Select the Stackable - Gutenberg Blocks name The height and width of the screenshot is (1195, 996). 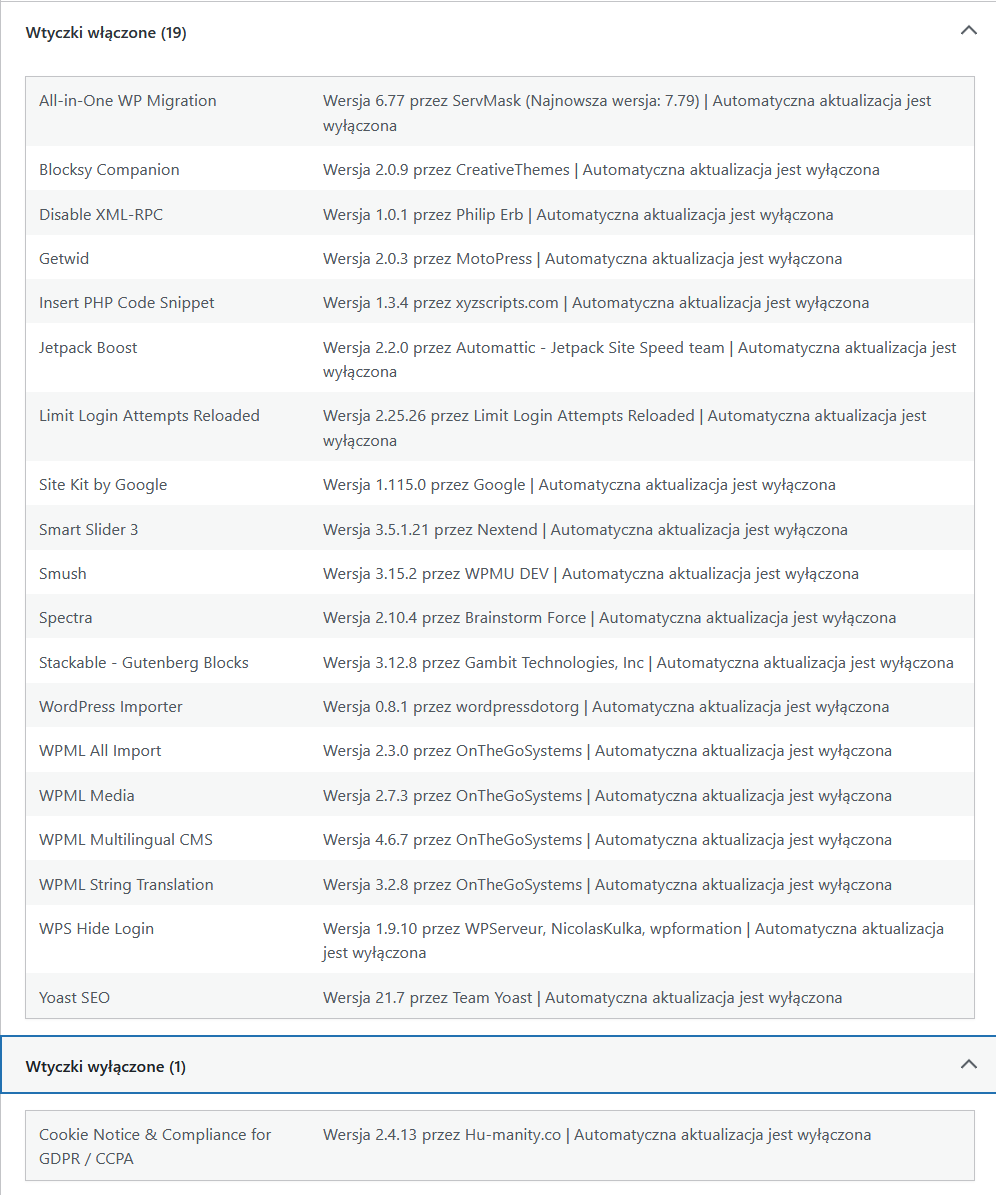(x=144, y=663)
